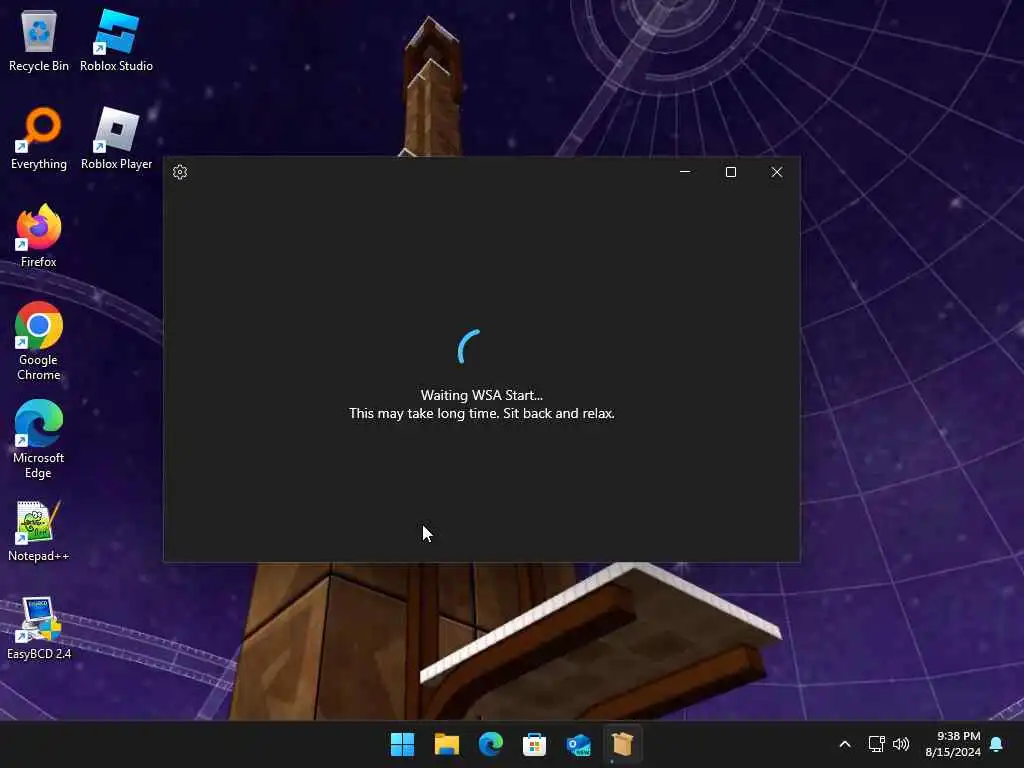Viewport: 1024px width, 768px height.
Task: Select Google Chrome desktop shortcut
Action: (39, 342)
